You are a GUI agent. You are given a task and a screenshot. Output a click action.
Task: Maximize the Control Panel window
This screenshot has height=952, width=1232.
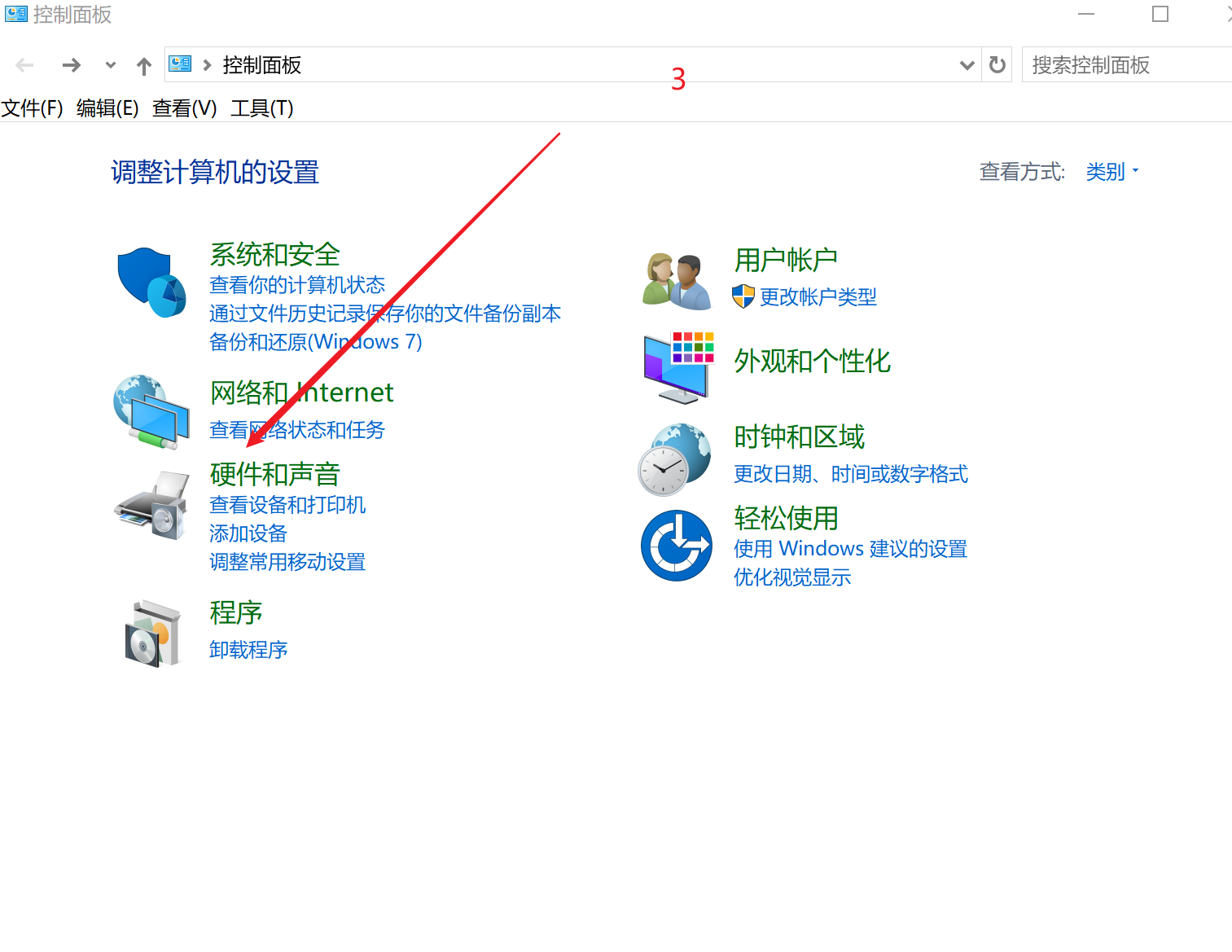point(1160,14)
